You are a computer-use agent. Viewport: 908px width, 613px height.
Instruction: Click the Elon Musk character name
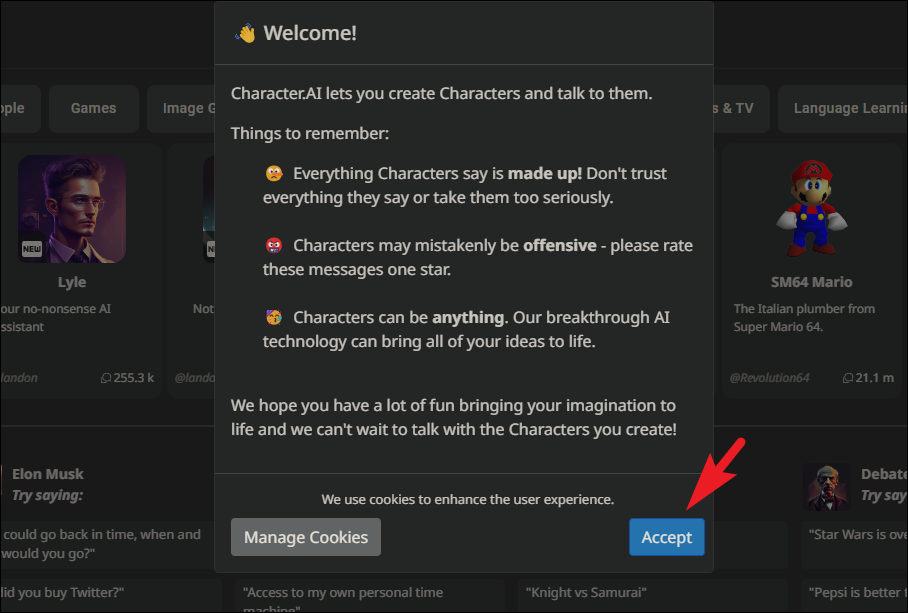point(47,474)
